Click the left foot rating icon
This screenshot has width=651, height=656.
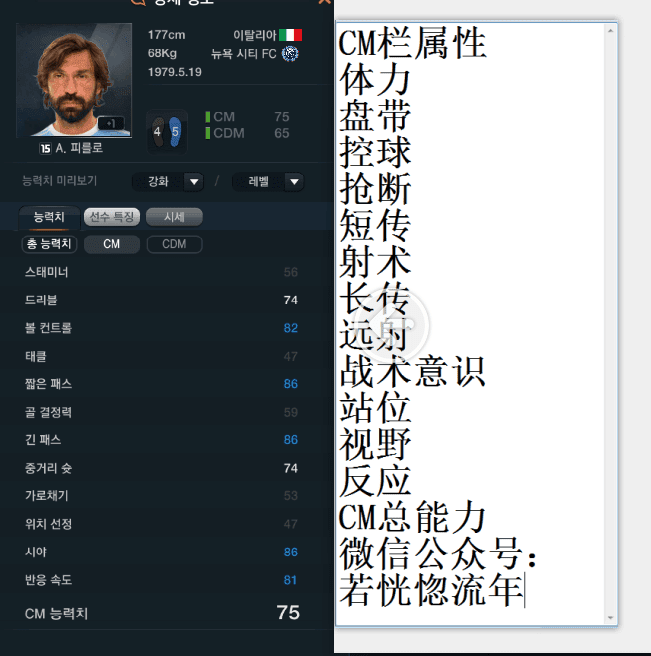pyautogui.click(x=158, y=132)
